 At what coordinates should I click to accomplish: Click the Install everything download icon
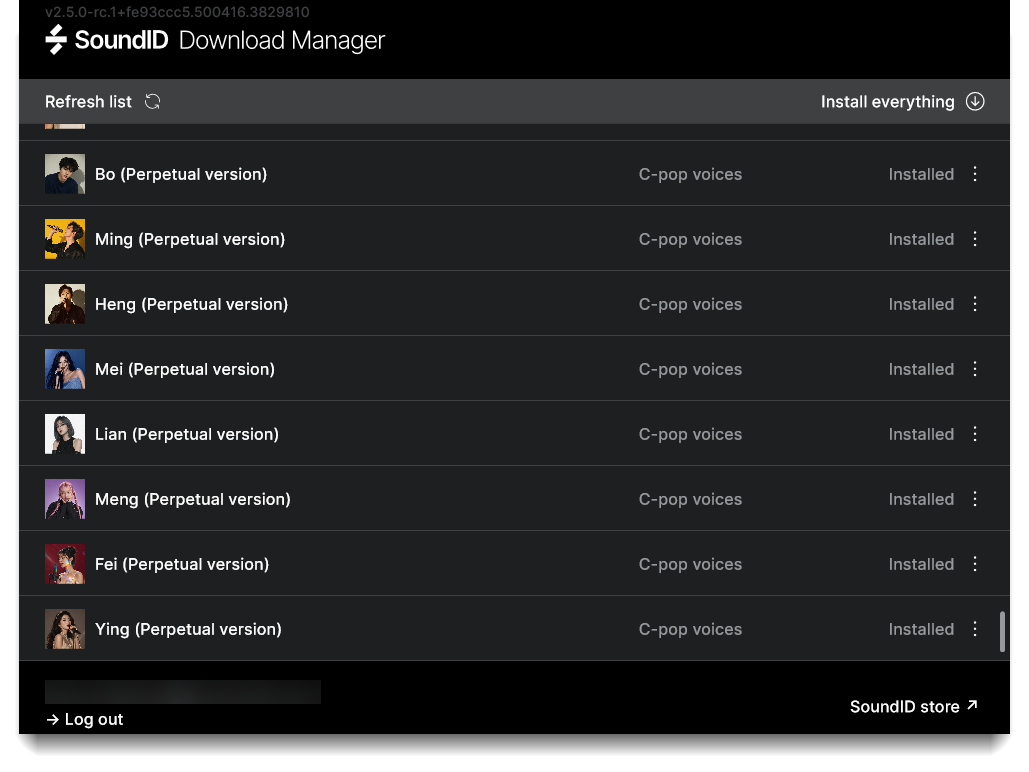975,102
